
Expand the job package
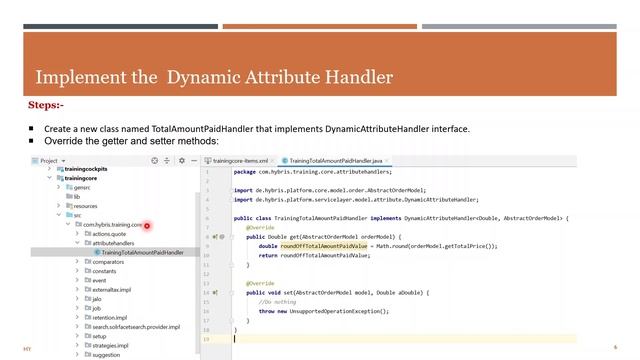pyautogui.click(x=77, y=308)
